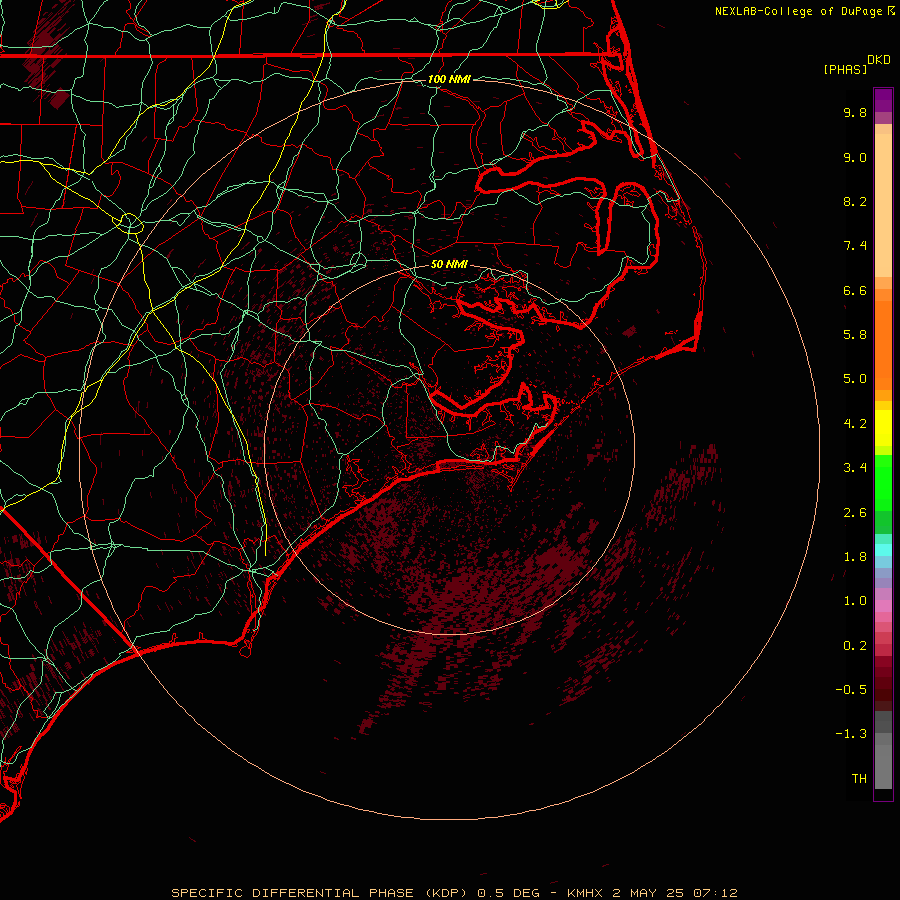The image size is (900, 900).
Task: Click the SPECIFIC DIFFERENTIAL PHASE (KDP) caption text
Action: pyautogui.click(x=321, y=893)
